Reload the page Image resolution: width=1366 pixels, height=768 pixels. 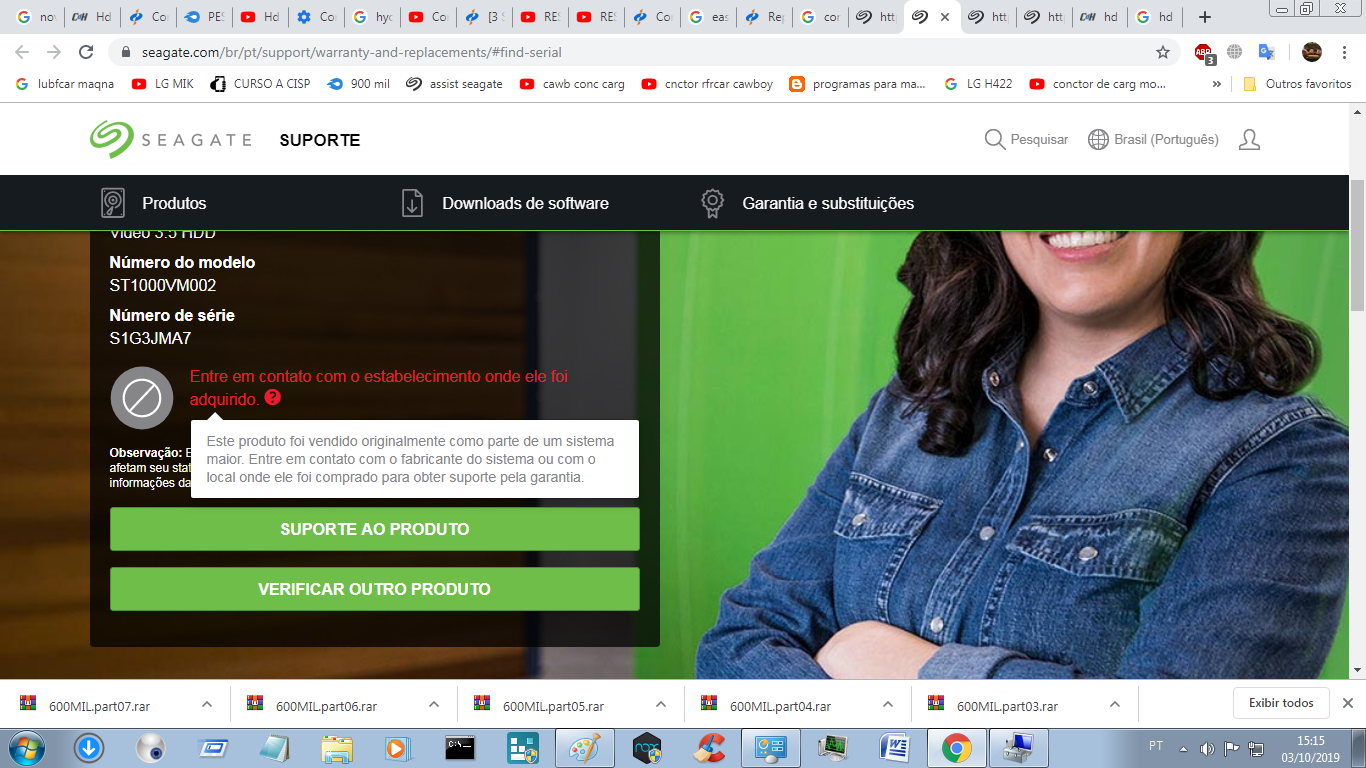point(86,52)
